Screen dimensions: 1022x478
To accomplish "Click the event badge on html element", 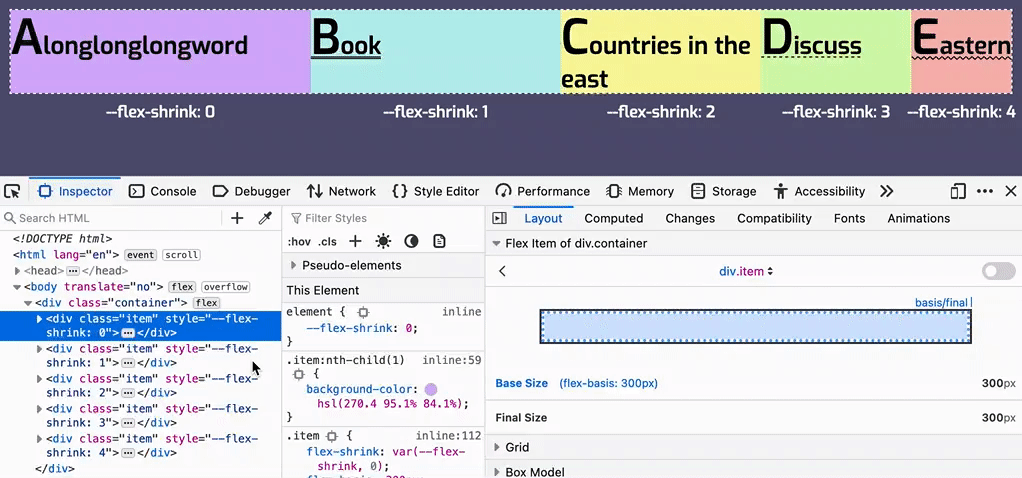I will pyautogui.click(x=140, y=255).
